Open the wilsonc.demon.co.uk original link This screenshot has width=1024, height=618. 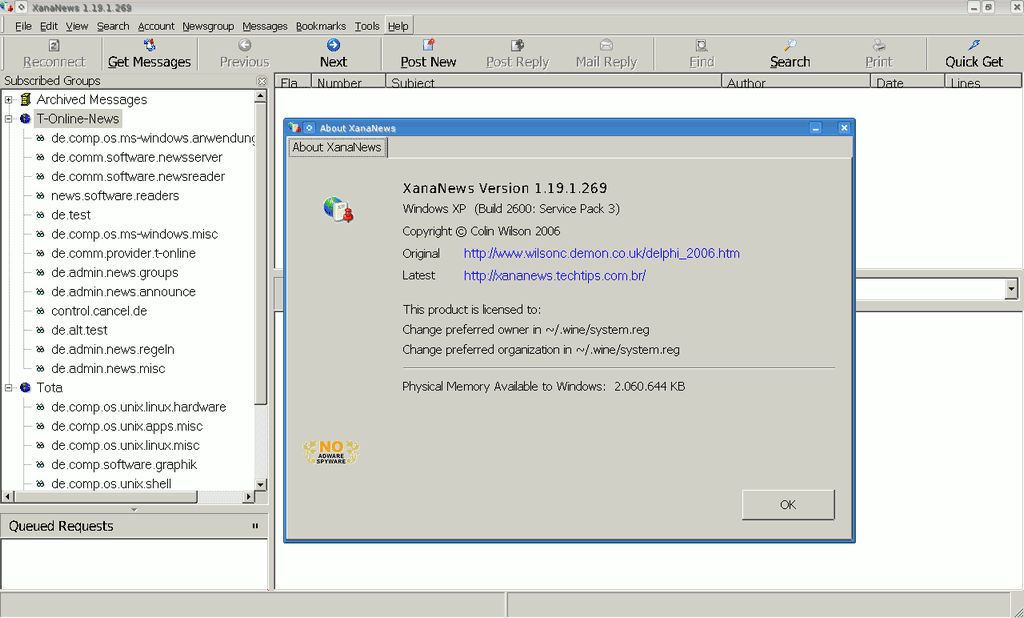[x=601, y=254]
